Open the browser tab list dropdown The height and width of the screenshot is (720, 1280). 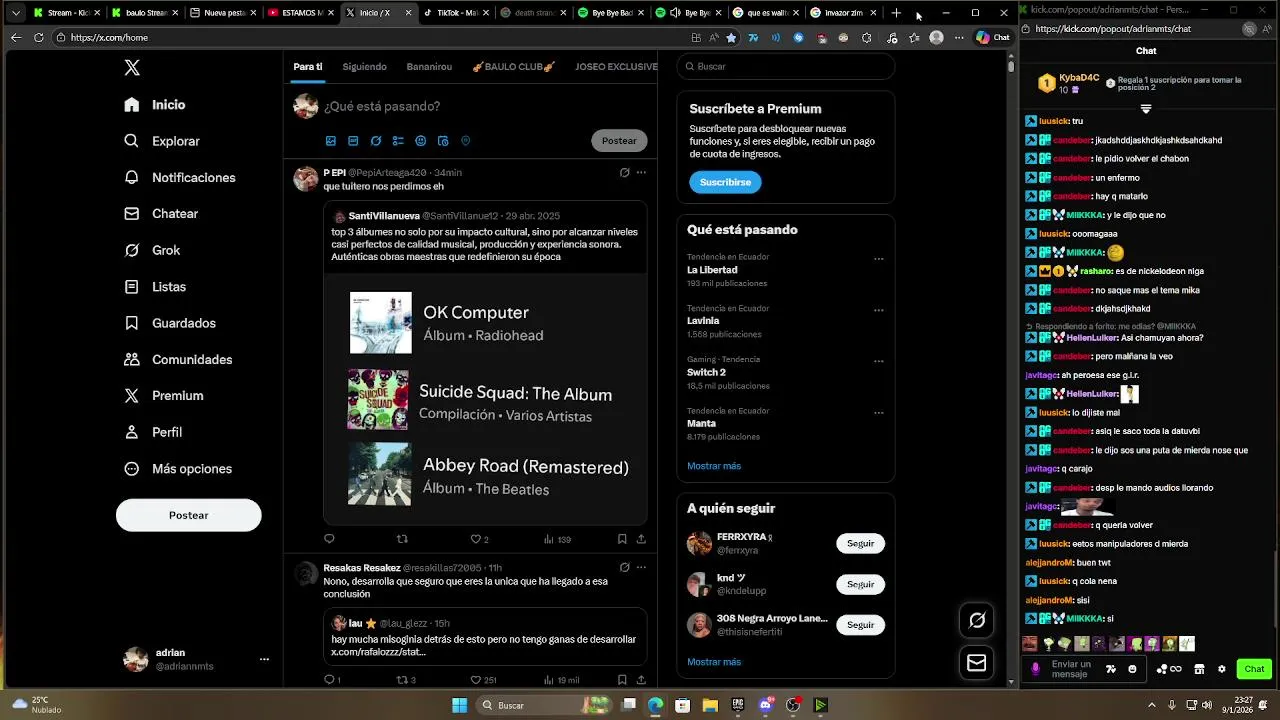point(15,13)
